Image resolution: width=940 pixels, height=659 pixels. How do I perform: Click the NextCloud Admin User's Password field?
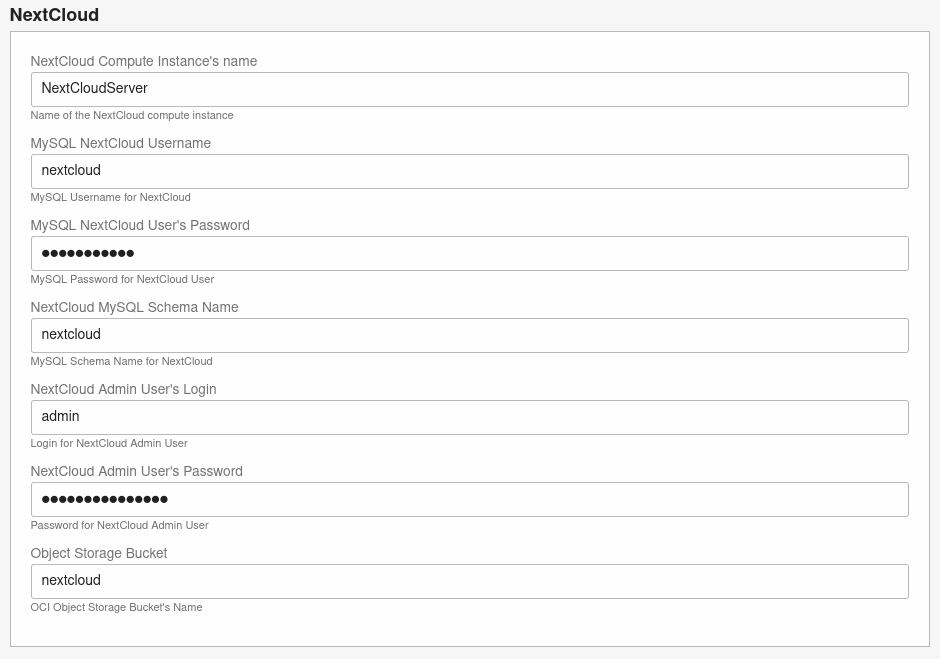pyautogui.click(x=469, y=499)
